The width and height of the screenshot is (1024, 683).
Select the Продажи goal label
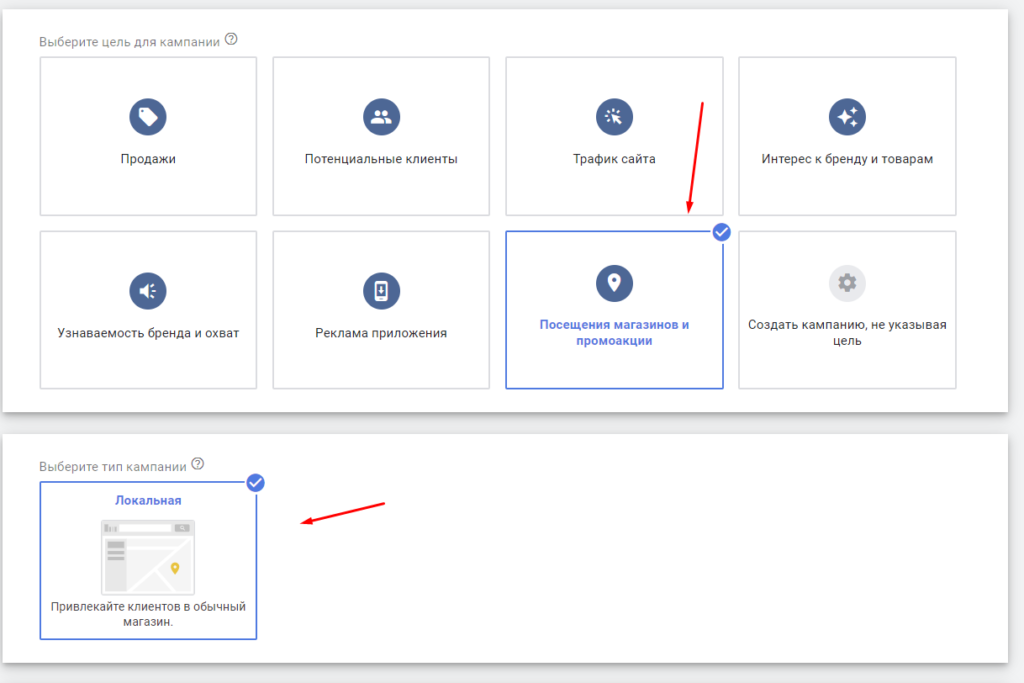pos(148,159)
